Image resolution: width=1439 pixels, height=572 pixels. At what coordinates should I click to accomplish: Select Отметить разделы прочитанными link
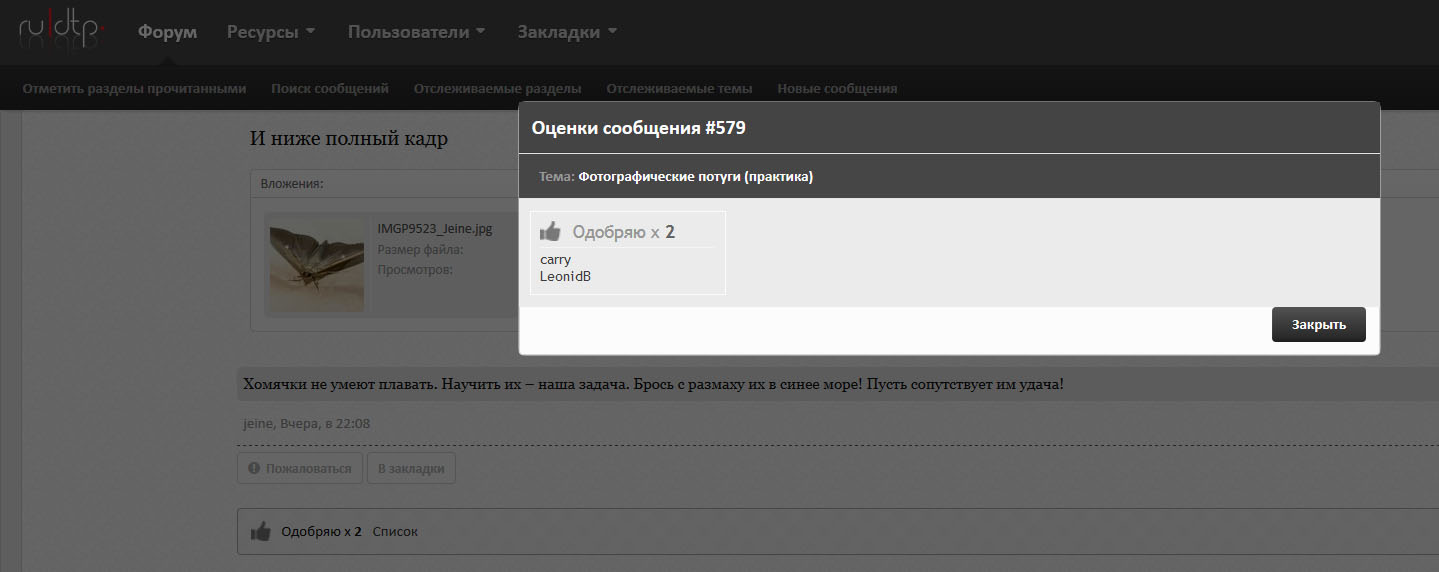134,88
